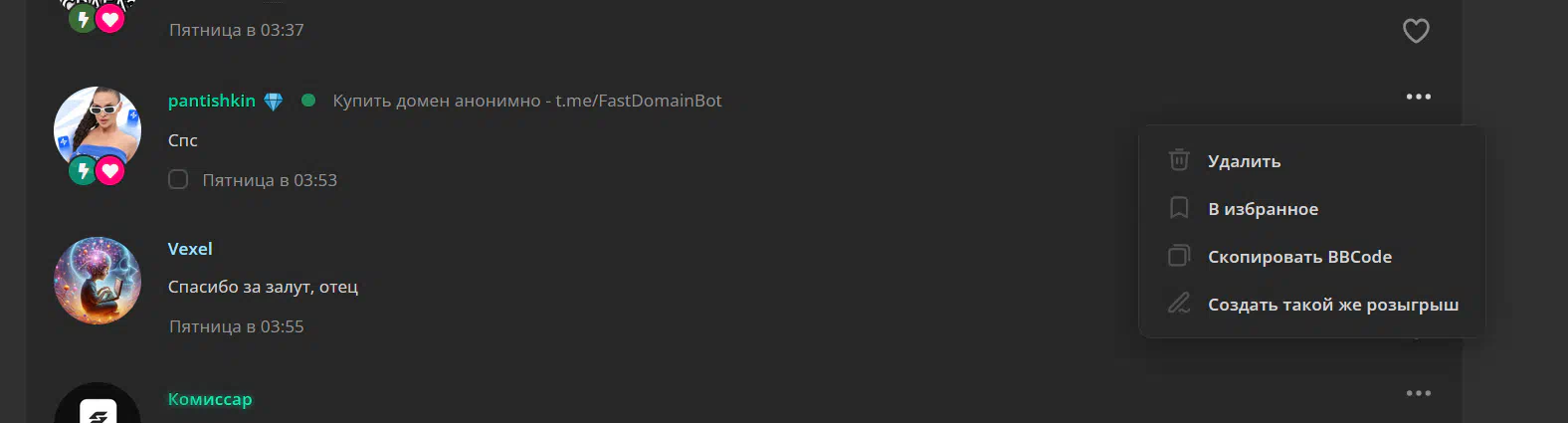Image resolution: width=1568 pixels, height=423 pixels.
Task: Open Комиссар's profile via username
Action: click(210, 399)
